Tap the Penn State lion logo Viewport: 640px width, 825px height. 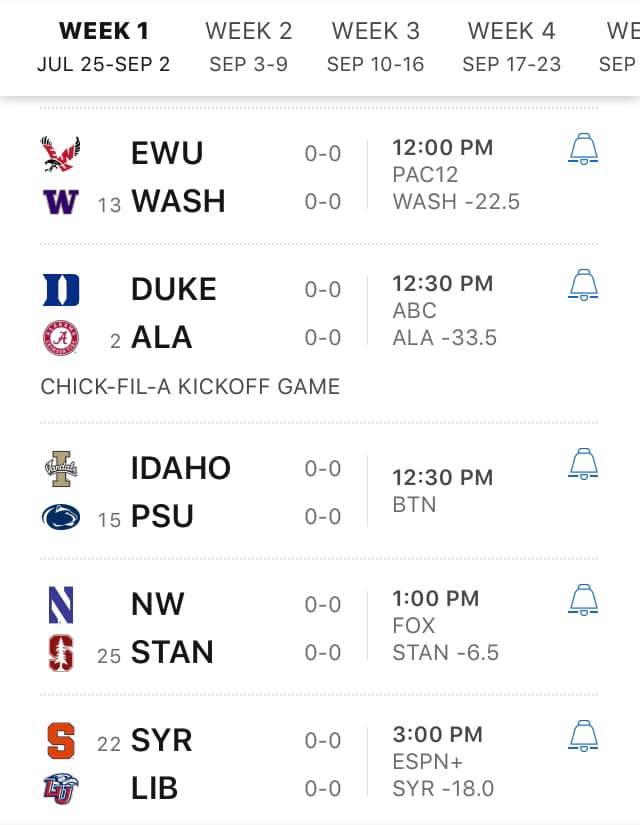coord(61,517)
